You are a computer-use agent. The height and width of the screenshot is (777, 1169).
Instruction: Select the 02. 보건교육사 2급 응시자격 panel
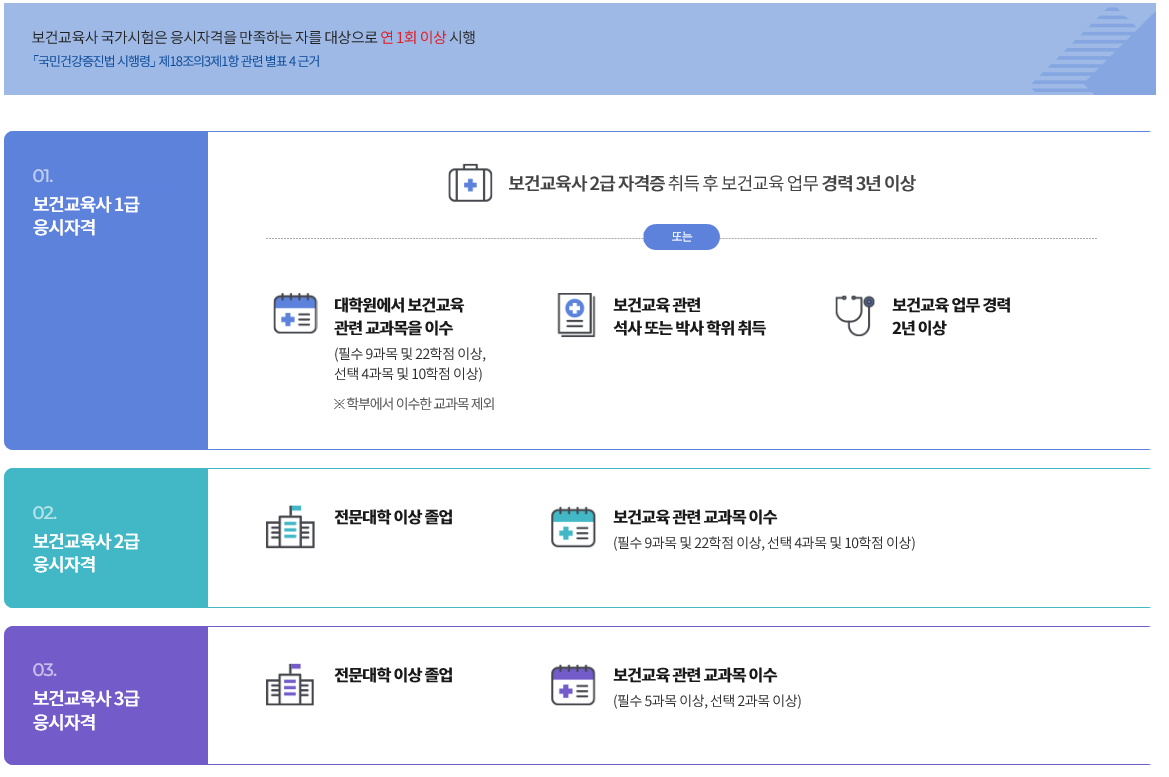point(106,538)
